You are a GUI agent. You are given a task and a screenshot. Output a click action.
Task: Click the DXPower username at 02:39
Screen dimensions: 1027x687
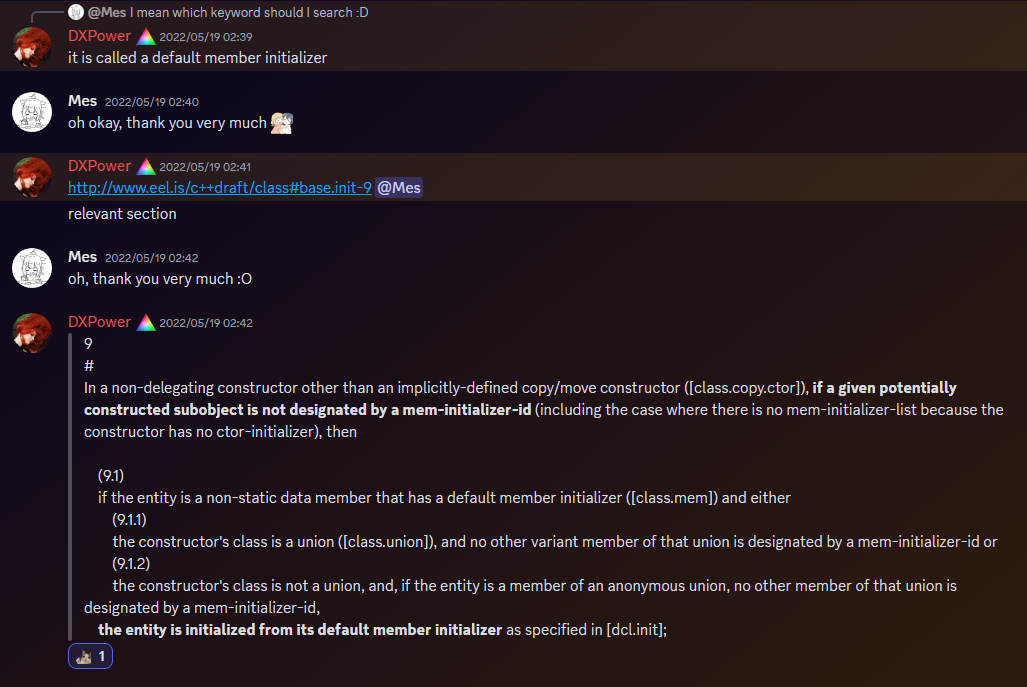(100, 36)
